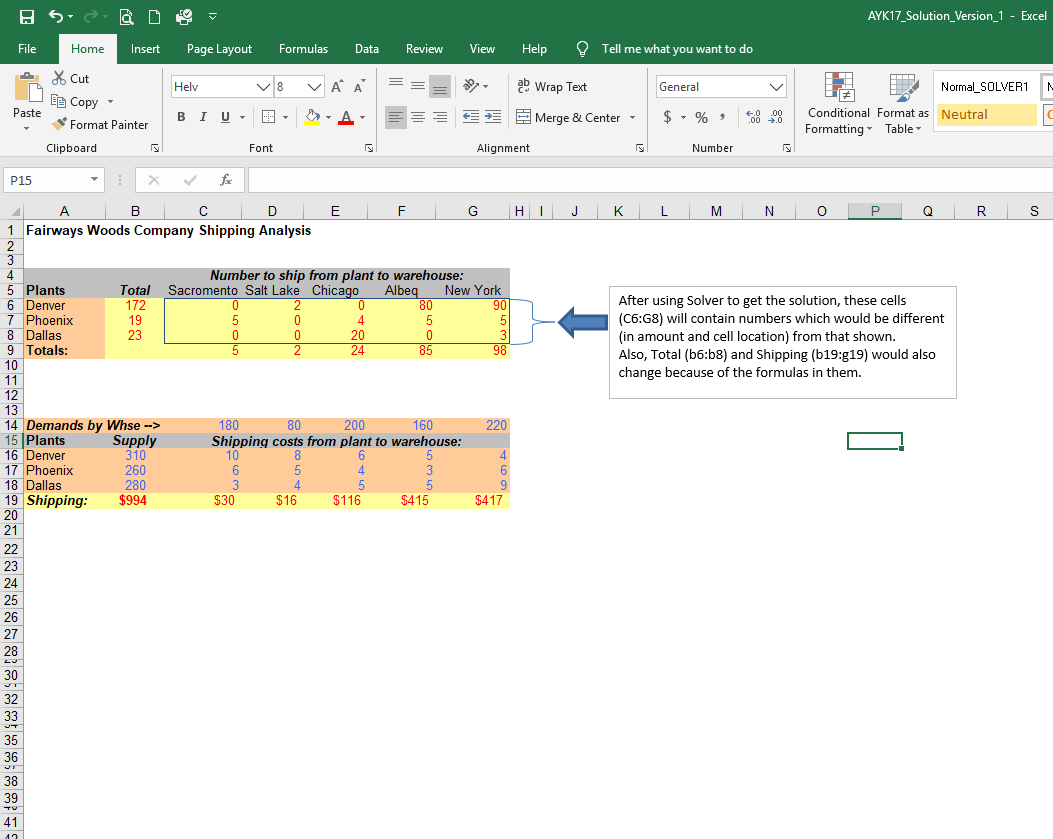
Task: Toggle italic formatting
Action: click(x=203, y=117)
